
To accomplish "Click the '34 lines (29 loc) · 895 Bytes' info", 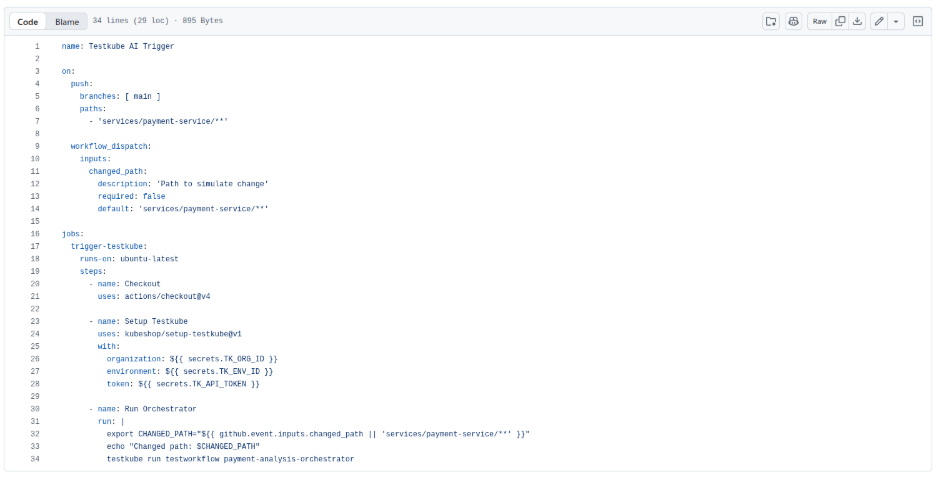I will (158, 20).
